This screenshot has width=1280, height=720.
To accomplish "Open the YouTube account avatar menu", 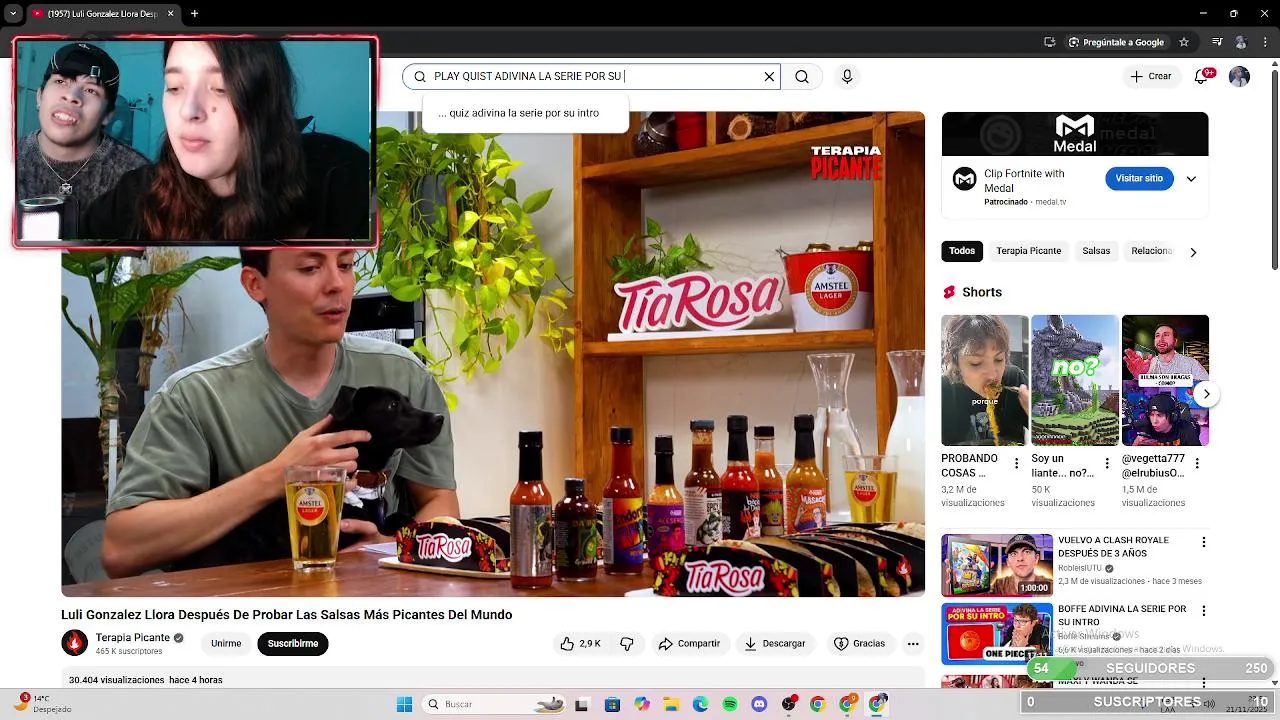I will pyautogui.click(x=1239, y=76).
